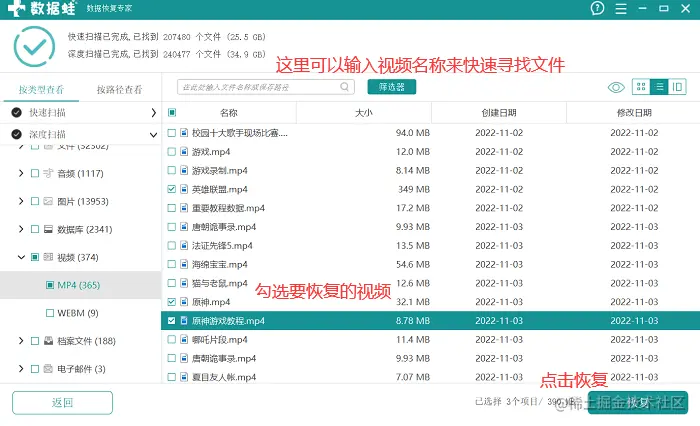Click the 返回 back button
This screenshot has width=700, height=426.
click(62, 403)
